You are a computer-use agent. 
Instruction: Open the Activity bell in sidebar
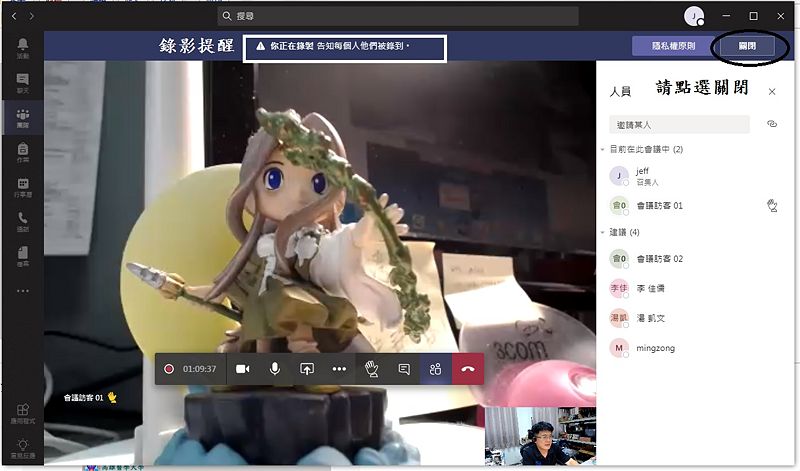[x=23, y=48]
